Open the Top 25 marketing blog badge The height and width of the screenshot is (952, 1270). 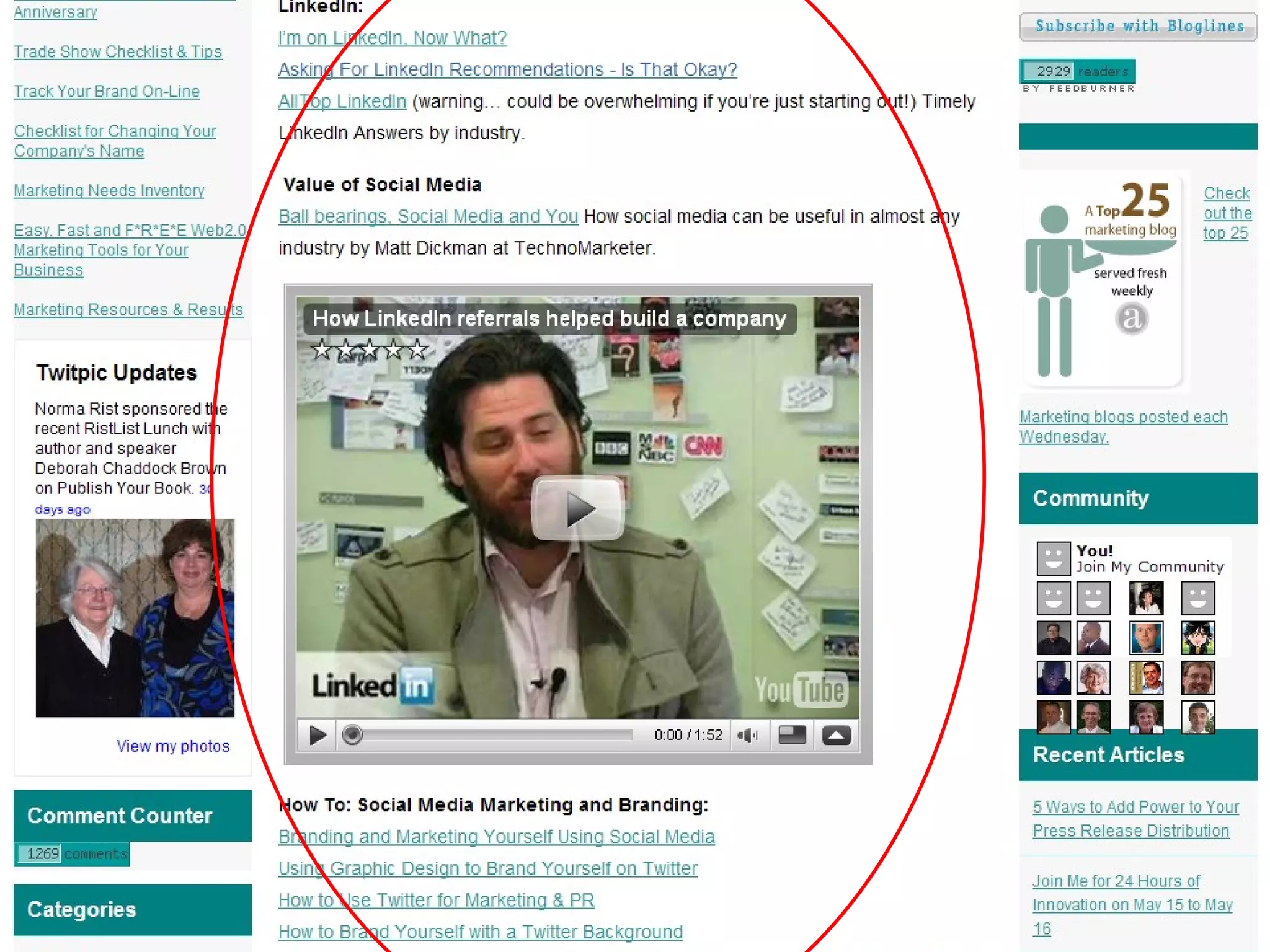pyautogui.click(x=1104, y=279)
